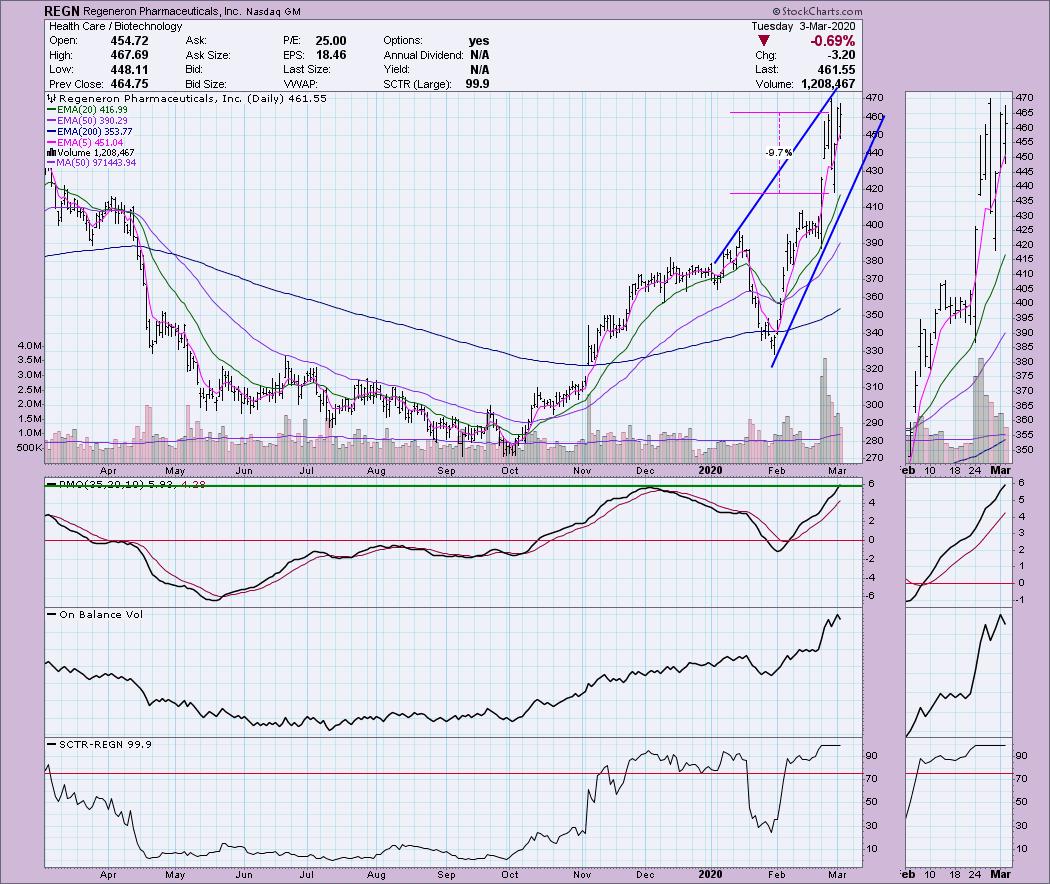Click the 'Health Care / Biotechnology' sector label

[x=116, y=26]
